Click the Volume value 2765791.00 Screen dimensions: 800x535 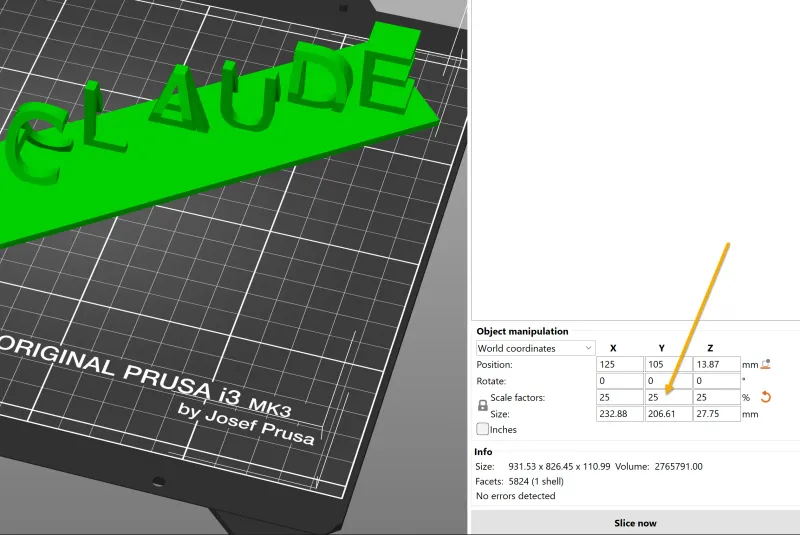pos(679,466)
